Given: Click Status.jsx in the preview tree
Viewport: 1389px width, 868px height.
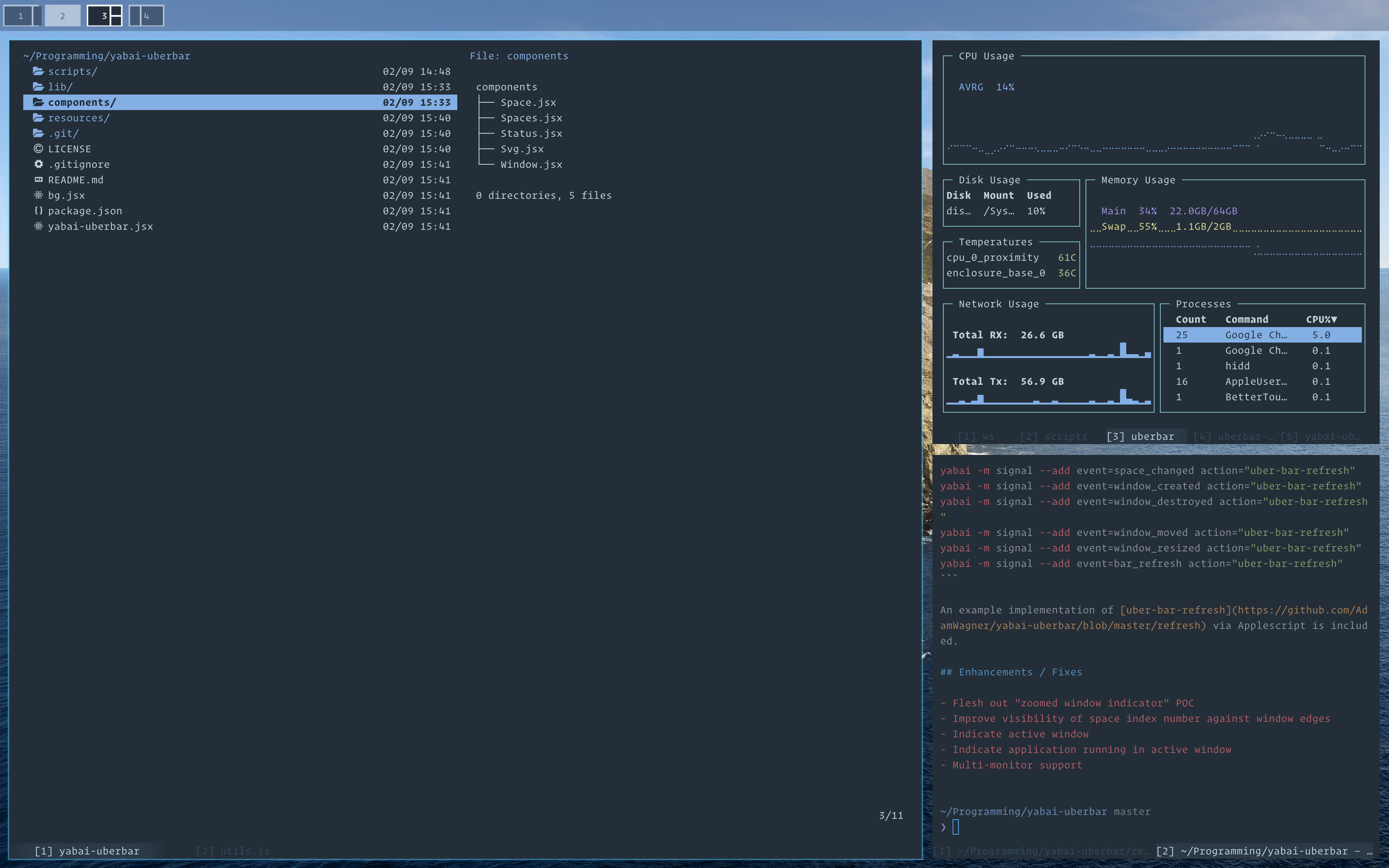Looking at the screenshot, I should point(531,133).
